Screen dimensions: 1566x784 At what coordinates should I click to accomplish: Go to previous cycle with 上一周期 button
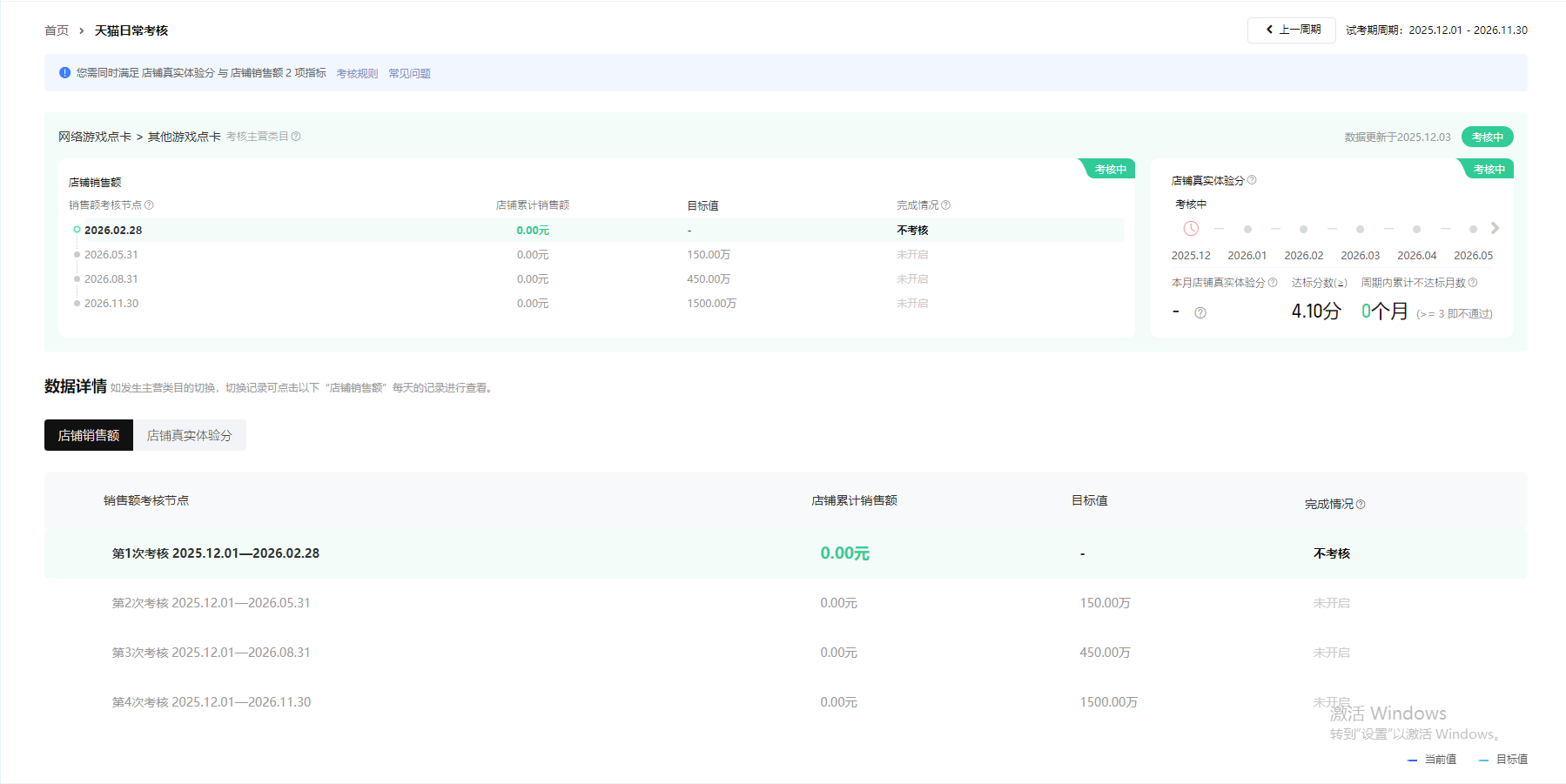pyautogui.click(x=1292, y=30)
